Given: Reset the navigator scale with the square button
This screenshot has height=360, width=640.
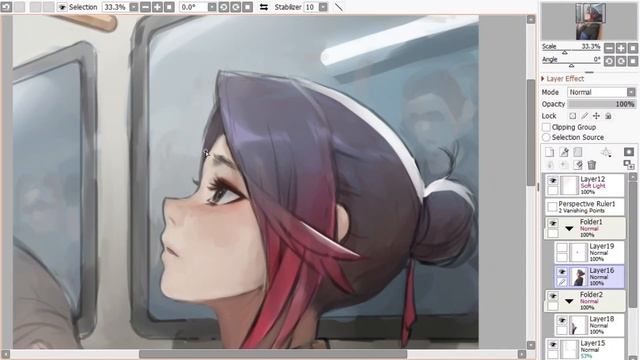Looking at the screenshot, I should tap(633, 48).
